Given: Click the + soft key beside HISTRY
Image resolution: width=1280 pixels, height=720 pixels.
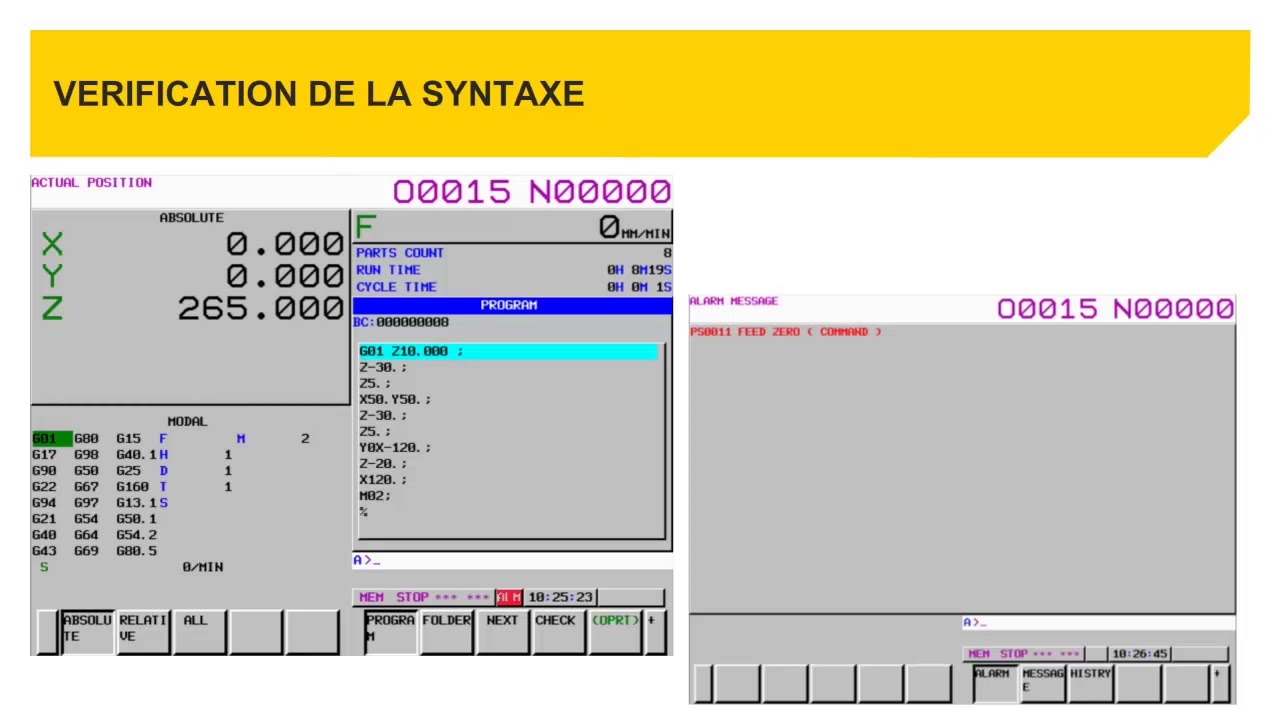Looking at the screenshot, I should click(x=1221, y=683).
